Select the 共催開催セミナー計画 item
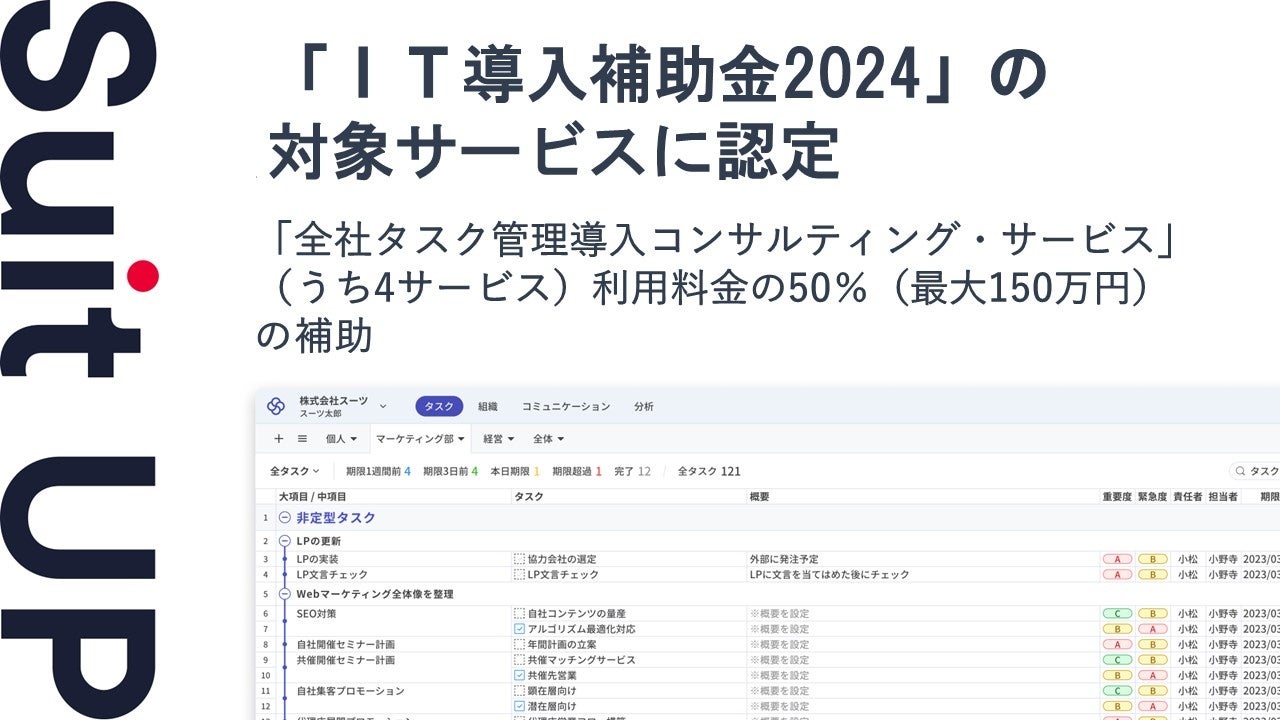Viewport: 1280px width, 720px height. point(346,660)
